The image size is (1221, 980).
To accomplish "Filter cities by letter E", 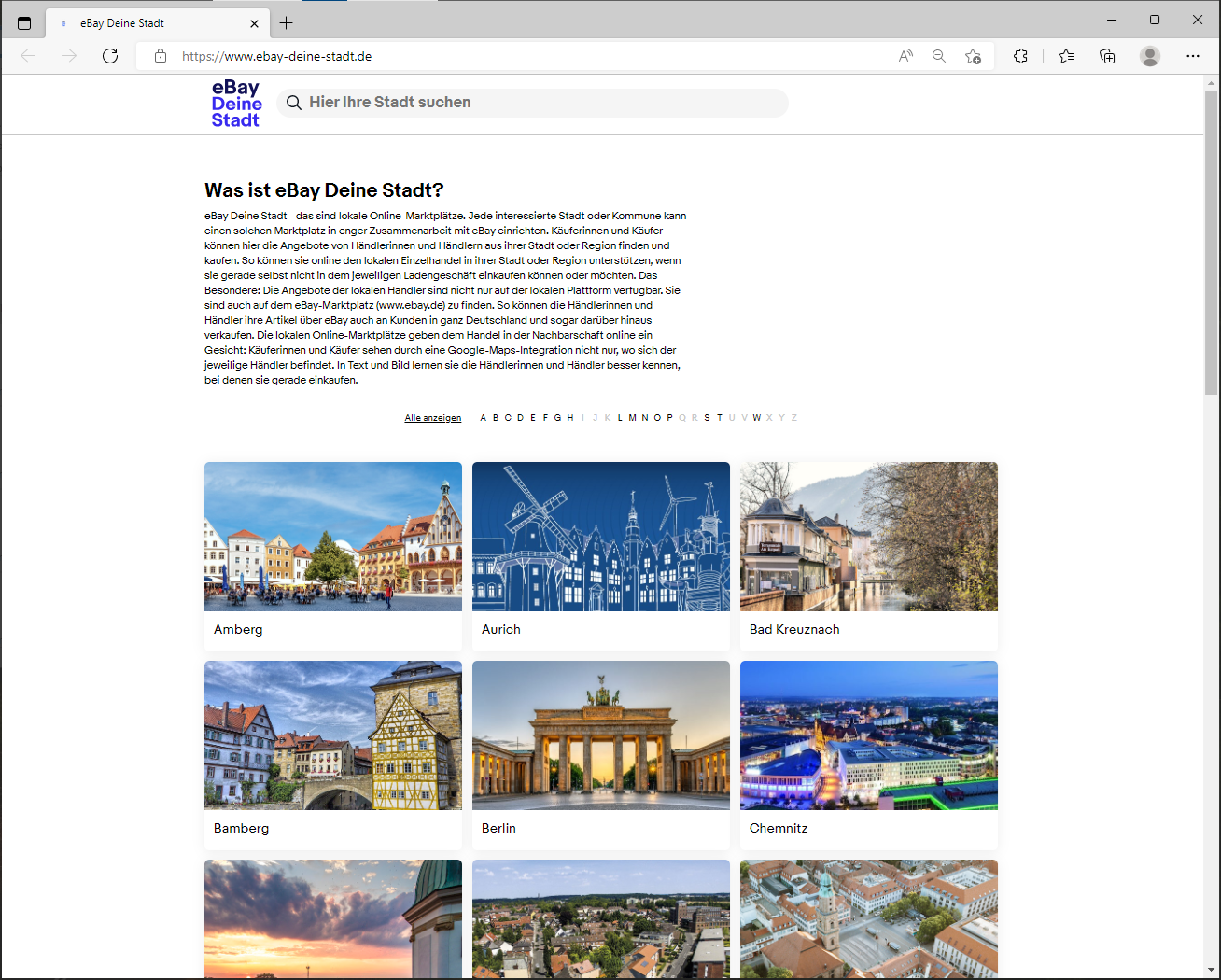I will pyautogui.click(x=533, y=418).
